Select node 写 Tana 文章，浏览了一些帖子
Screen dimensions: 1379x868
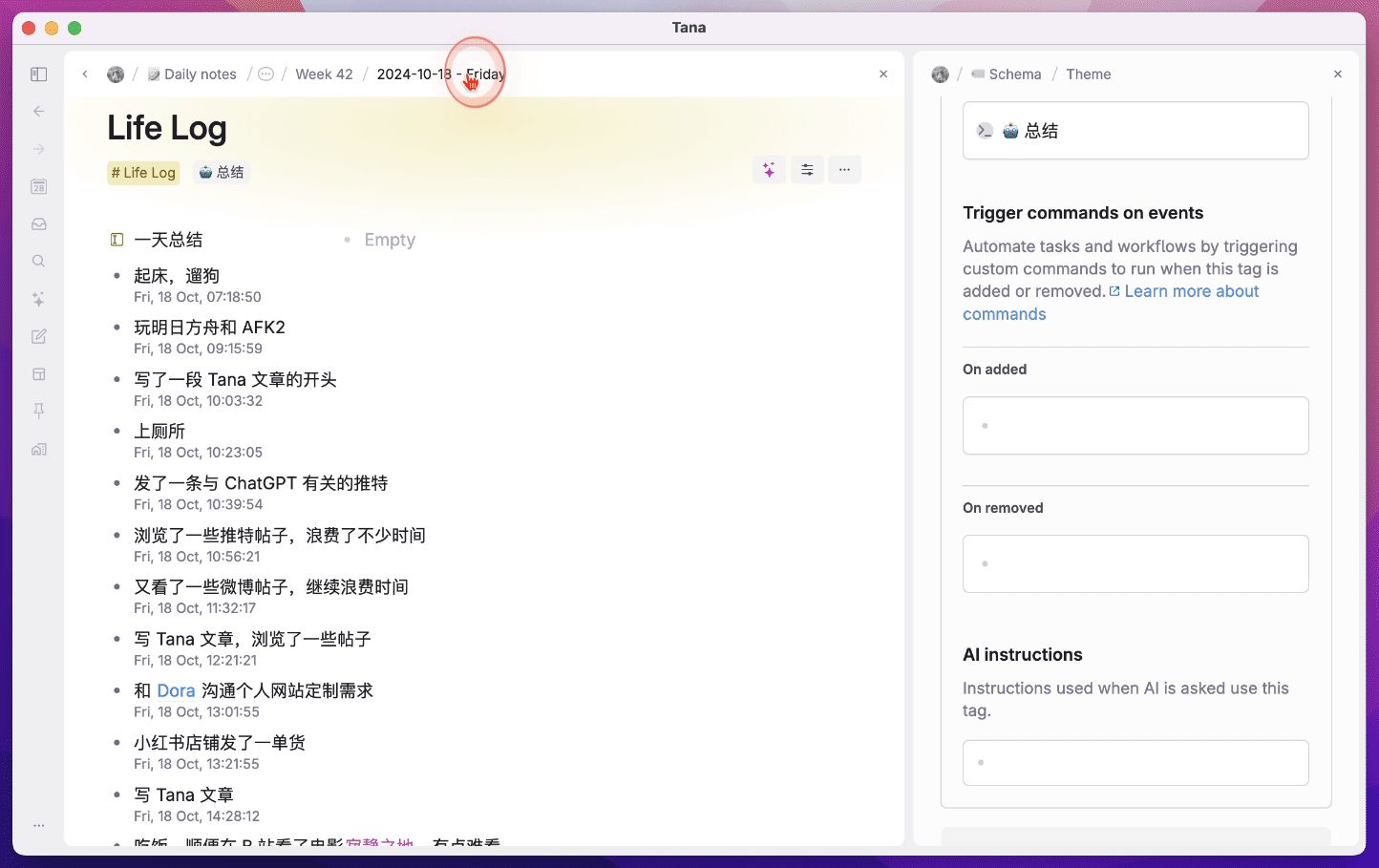tap(252, 639)
